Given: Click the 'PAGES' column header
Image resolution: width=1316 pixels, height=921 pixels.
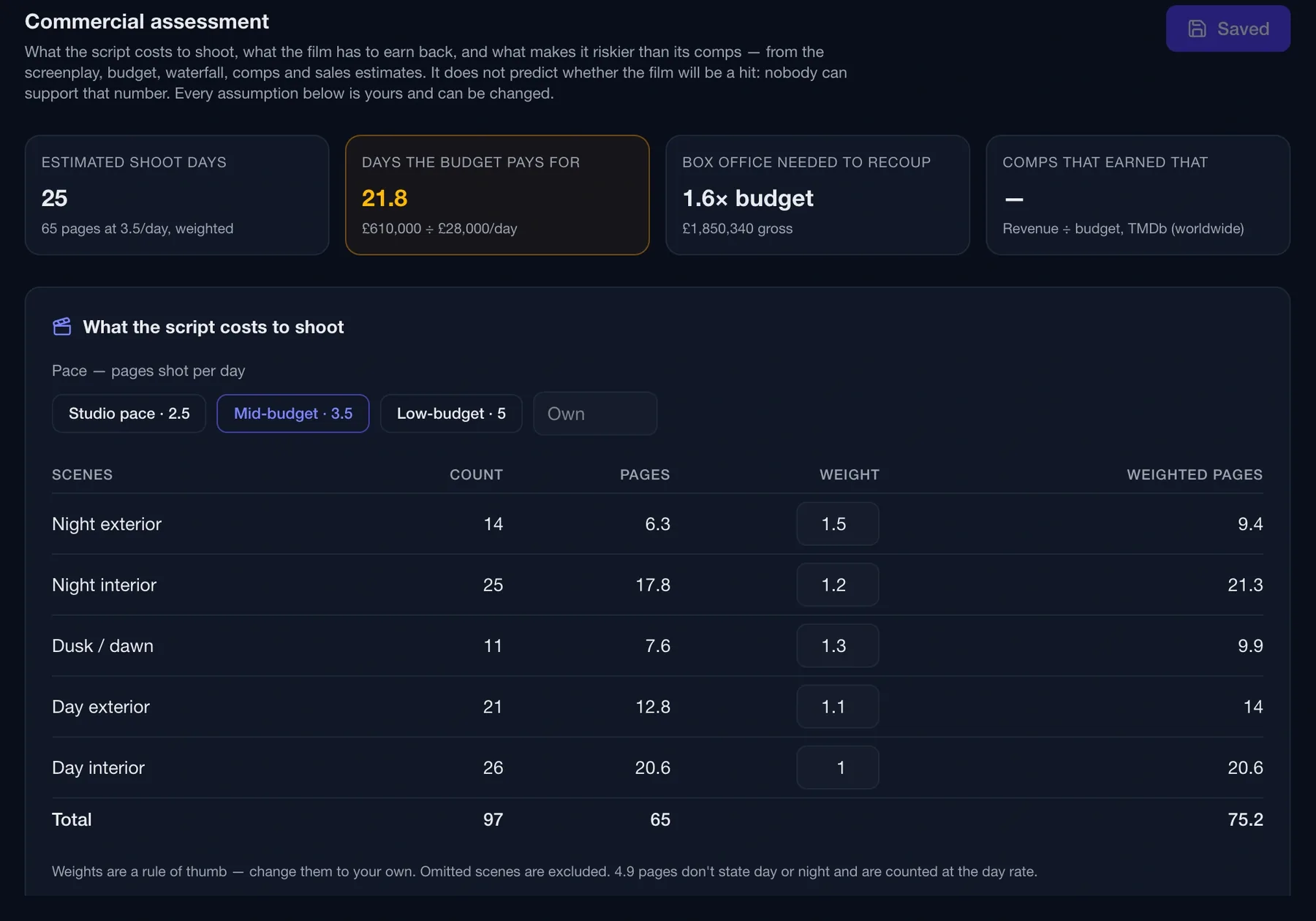Looking at the screenshot, I should point(645,474).
